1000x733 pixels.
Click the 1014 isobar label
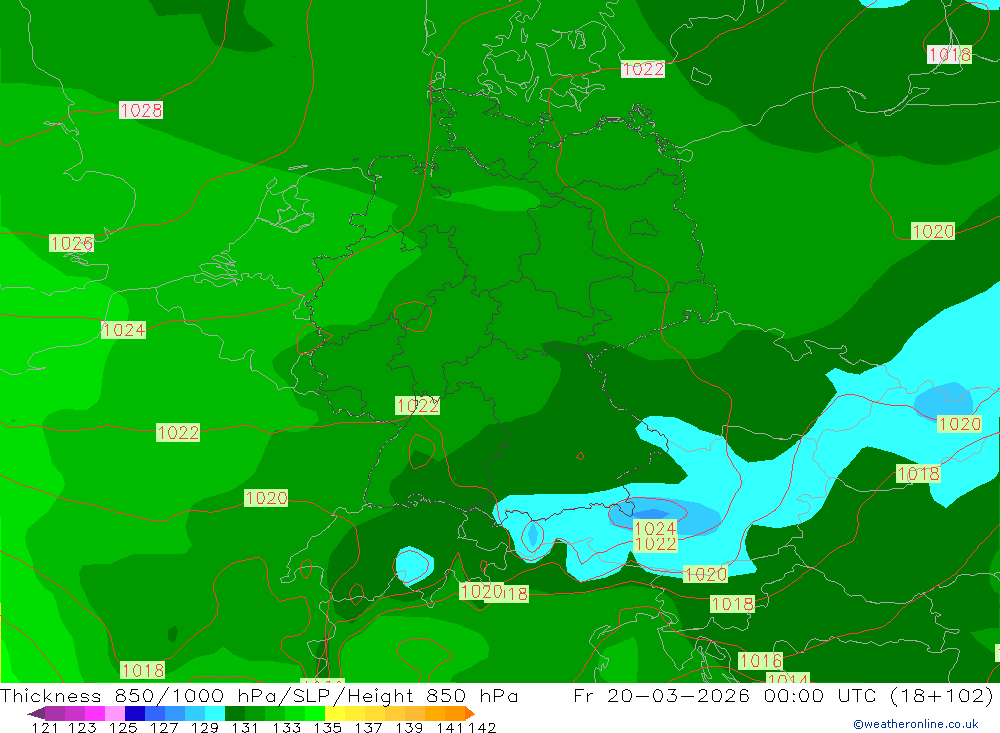click(788, 678)
